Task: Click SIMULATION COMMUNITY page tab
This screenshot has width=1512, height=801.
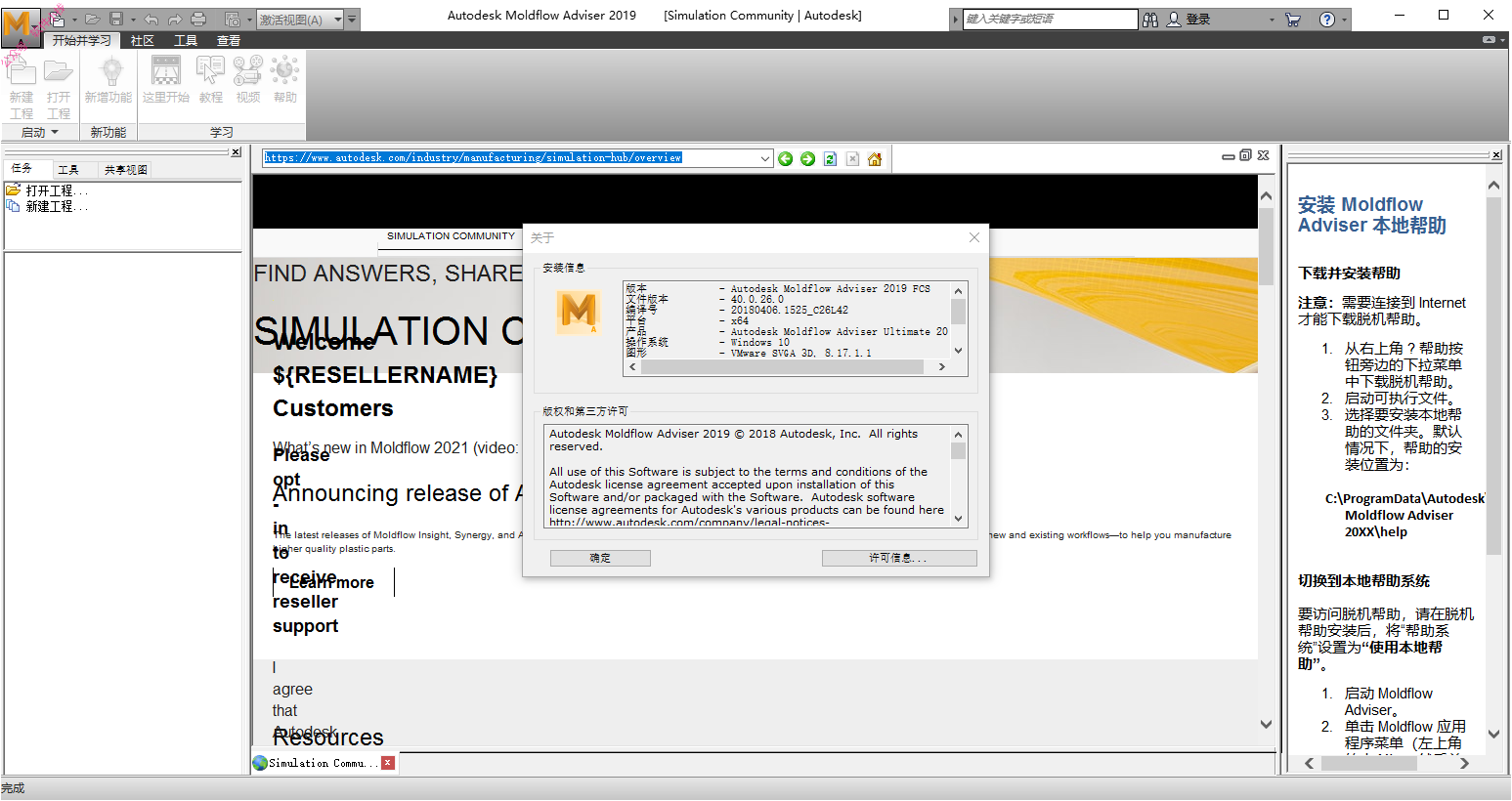Action: click(451, 236)
